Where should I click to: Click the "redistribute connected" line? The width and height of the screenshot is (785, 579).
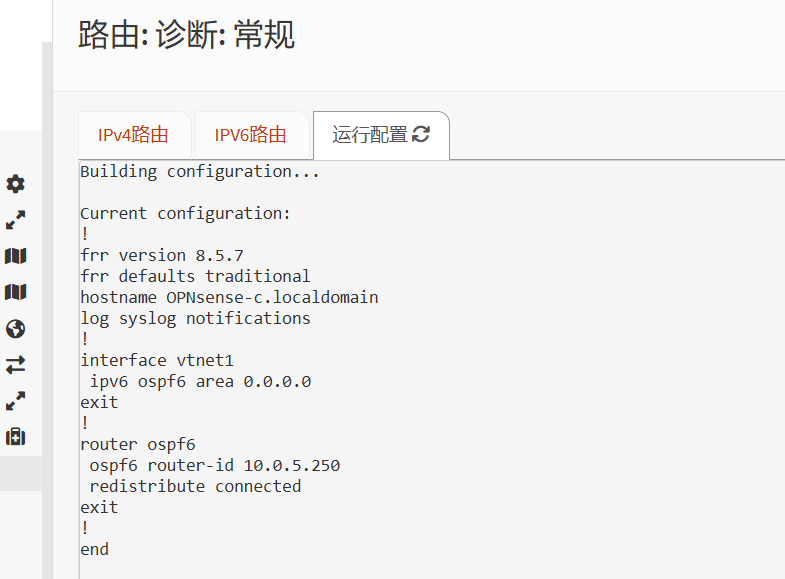tap(195, 486)
